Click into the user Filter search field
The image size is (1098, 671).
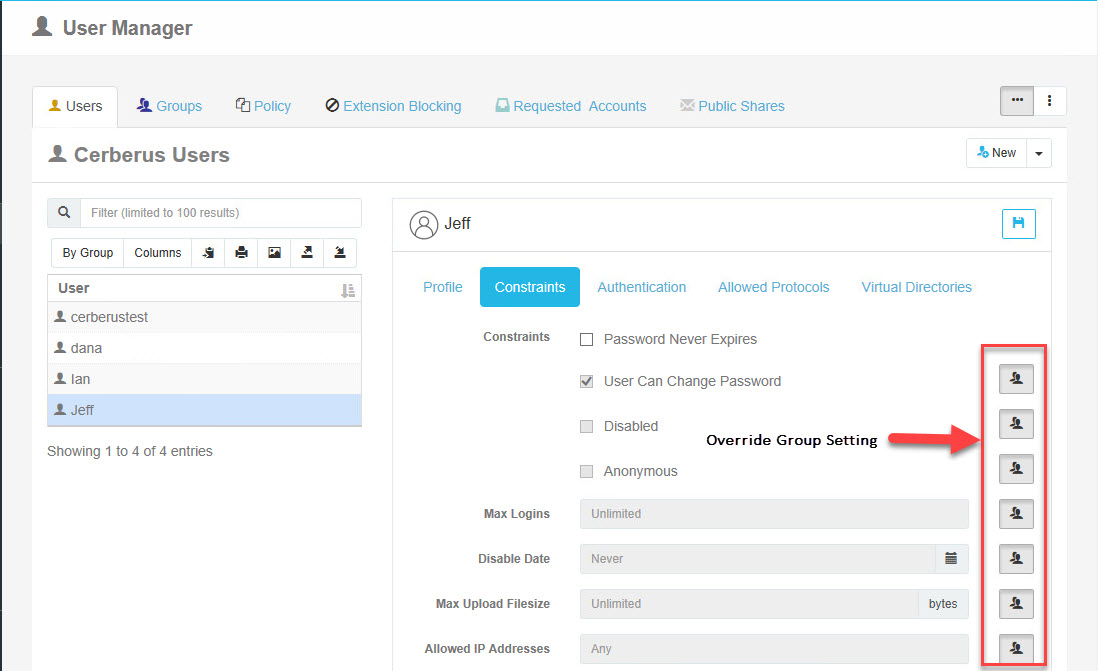pos(220,213)
